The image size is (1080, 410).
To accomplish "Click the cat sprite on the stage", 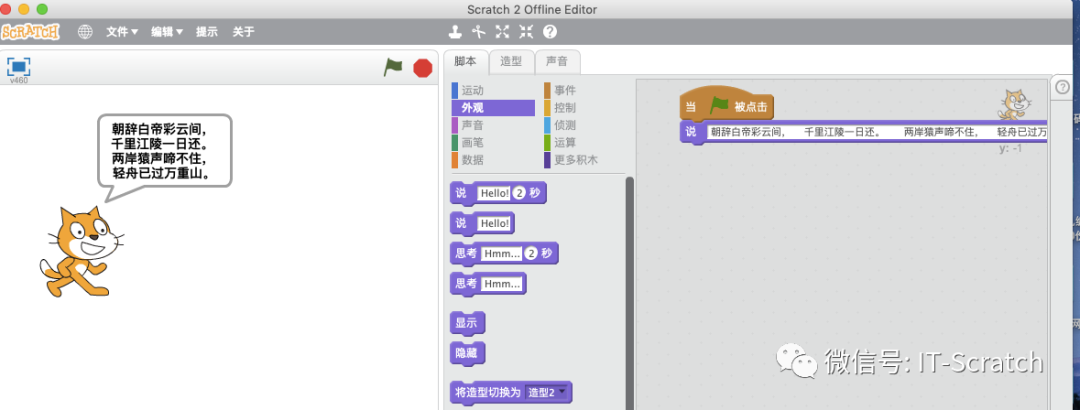I will pyautogui.click(x=81, y=252).
